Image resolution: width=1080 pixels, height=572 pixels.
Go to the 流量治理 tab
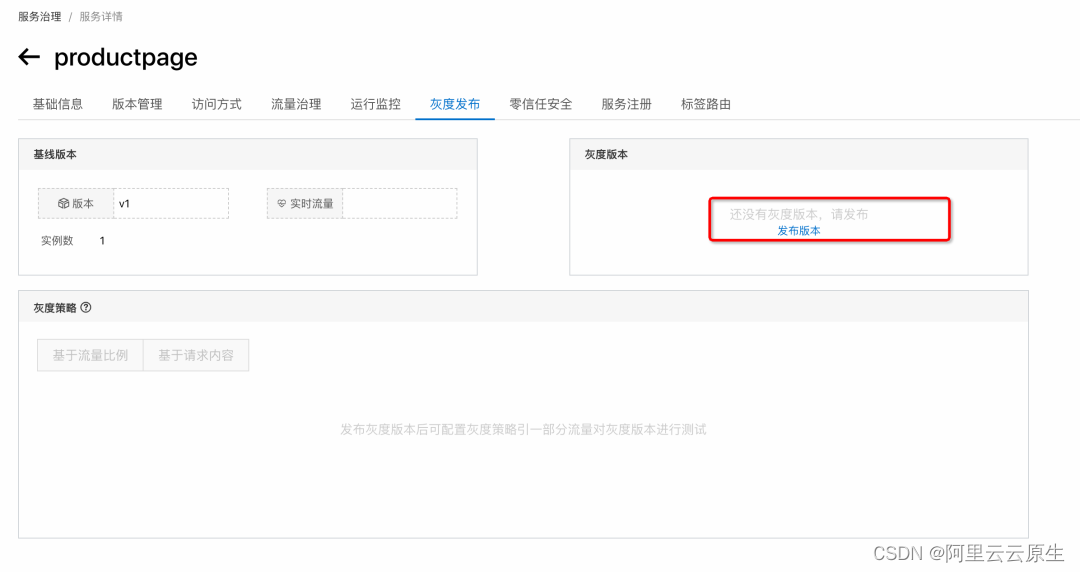click(x=296, y=104)
